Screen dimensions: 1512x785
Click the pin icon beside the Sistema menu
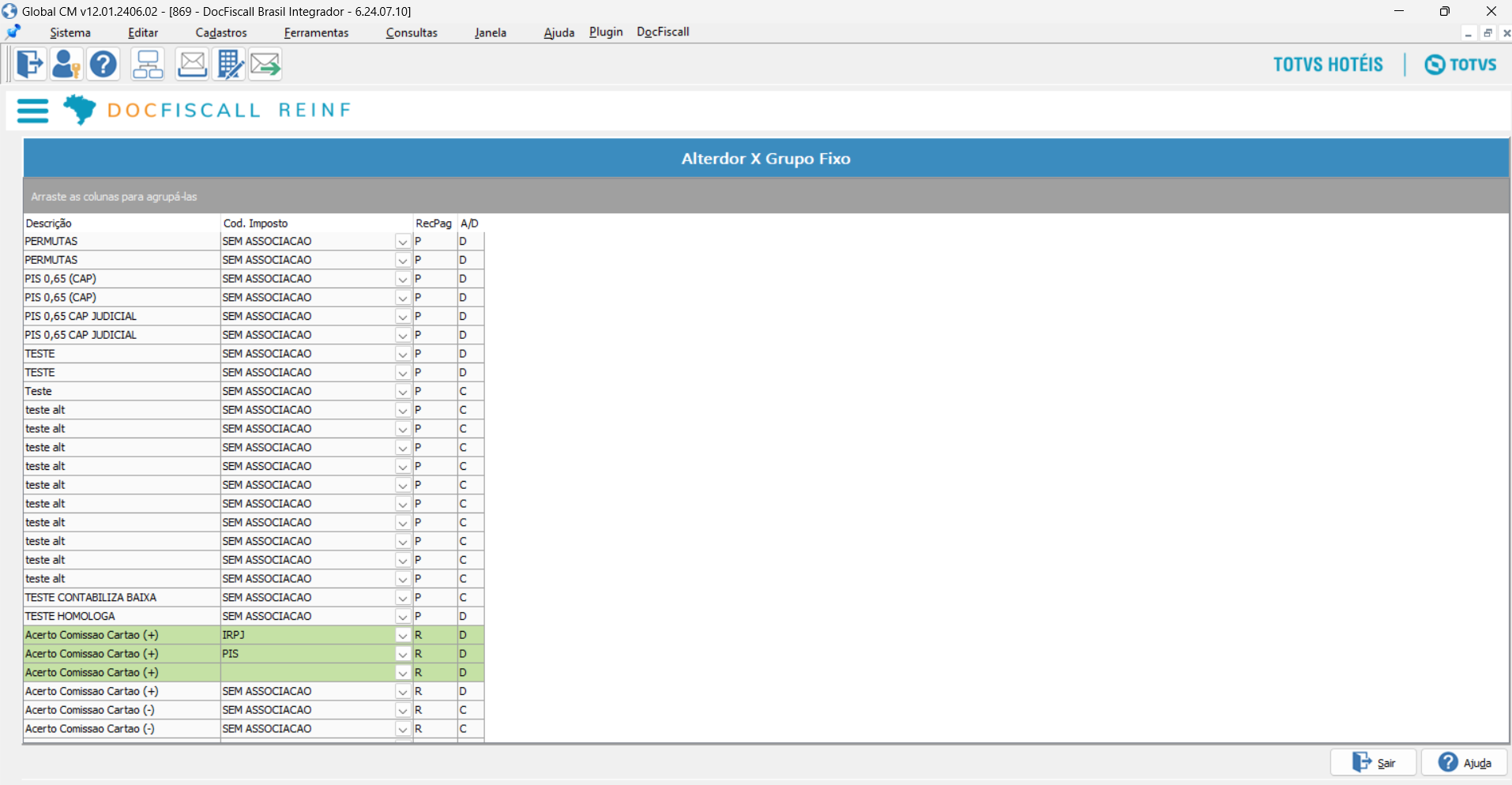(13, 32)
